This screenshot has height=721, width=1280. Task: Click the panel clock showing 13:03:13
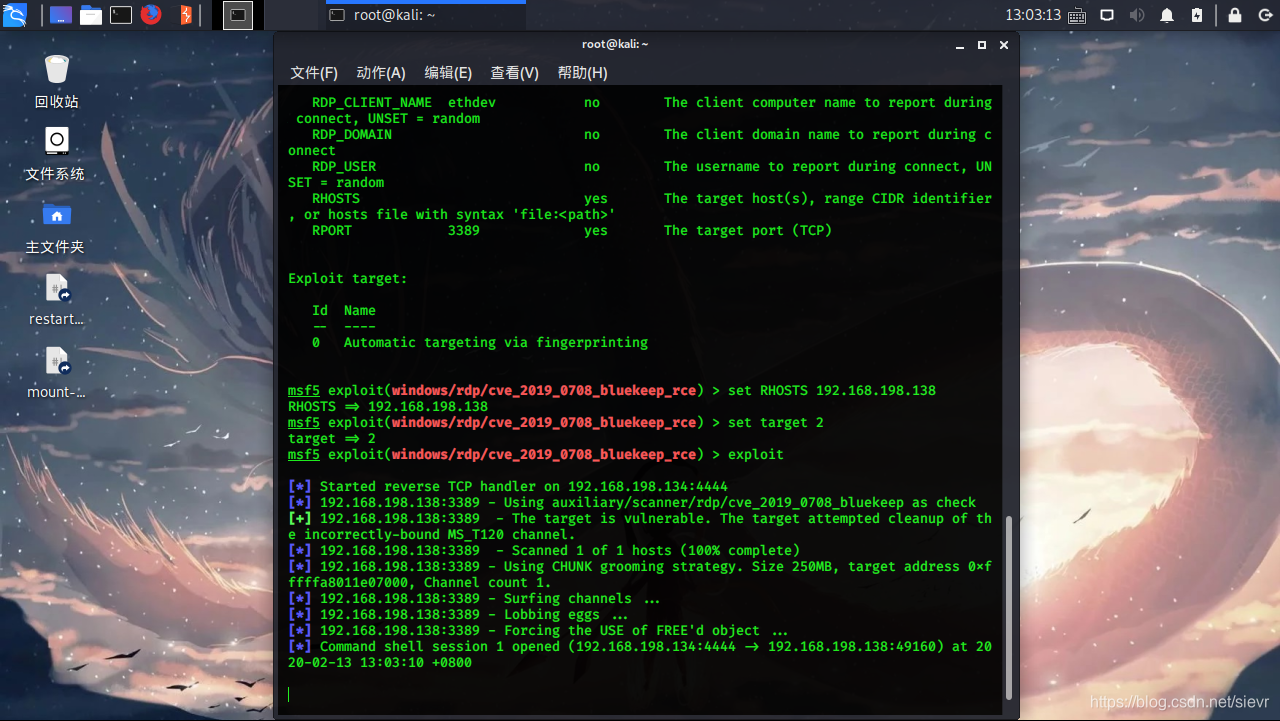tap(1033, 15)
